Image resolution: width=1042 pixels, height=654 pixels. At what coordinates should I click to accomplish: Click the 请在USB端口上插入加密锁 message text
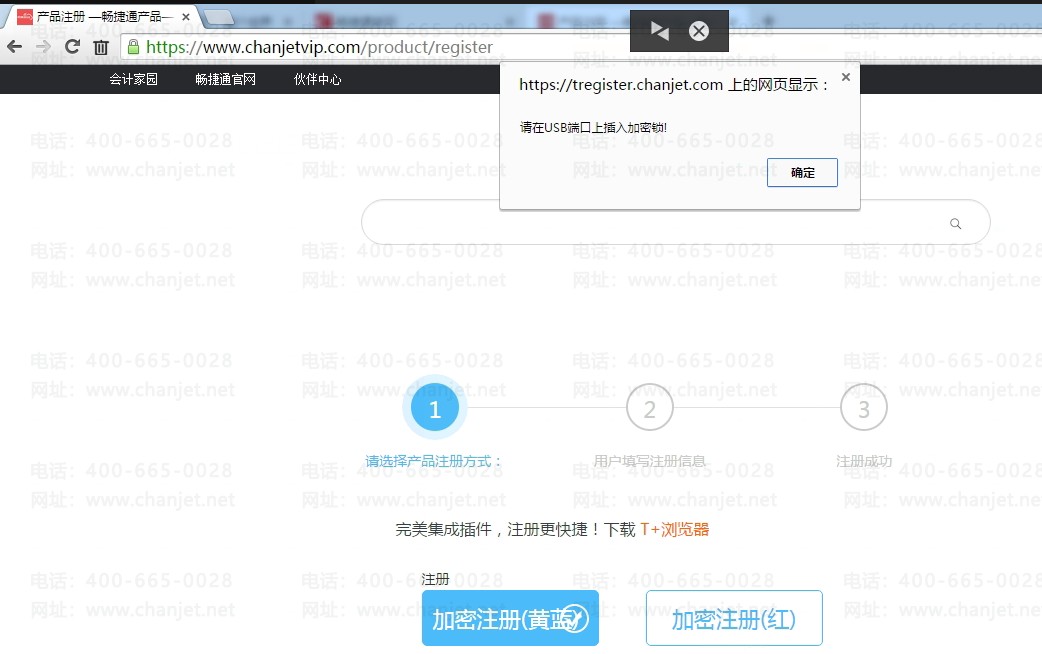tap(593, 127)
